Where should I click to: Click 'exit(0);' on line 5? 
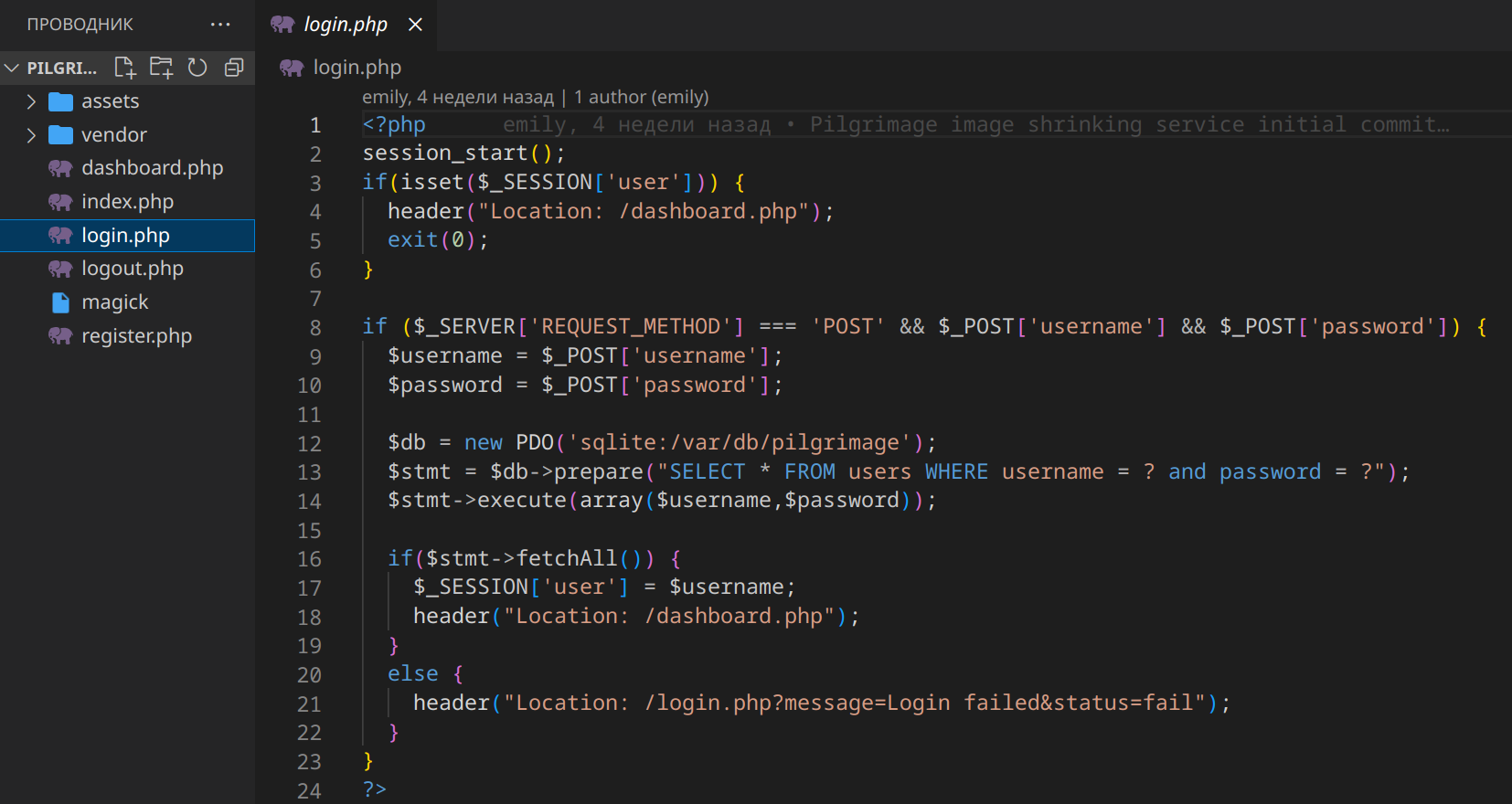click(x=439, y=240)
